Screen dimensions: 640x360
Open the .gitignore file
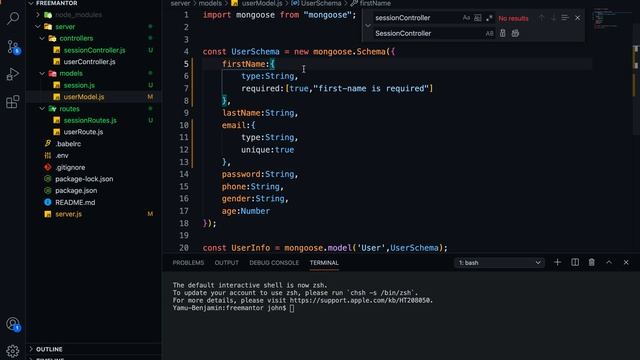point(70,168)
